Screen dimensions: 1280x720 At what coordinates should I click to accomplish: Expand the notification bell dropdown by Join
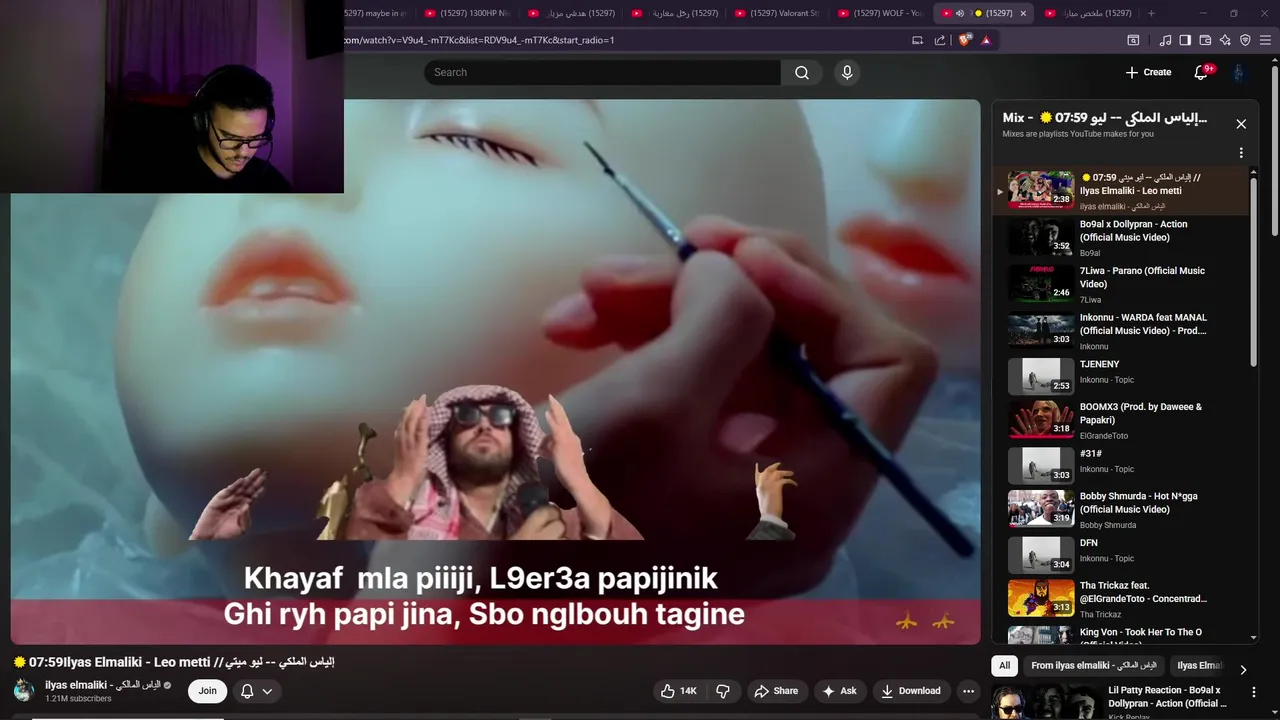[x=267, y=691]
